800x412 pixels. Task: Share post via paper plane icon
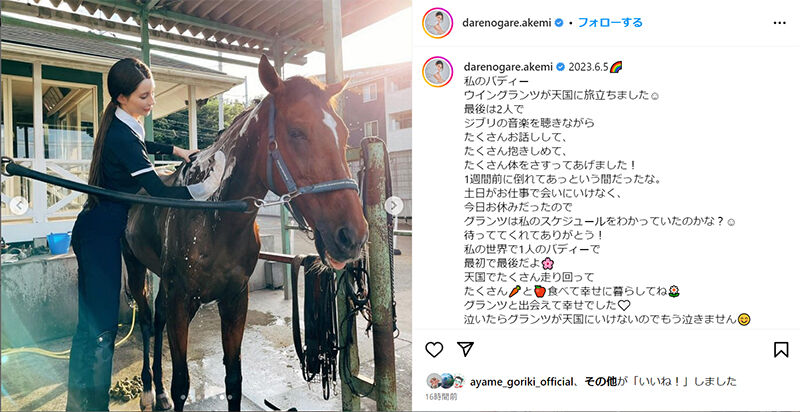[465, 349]
